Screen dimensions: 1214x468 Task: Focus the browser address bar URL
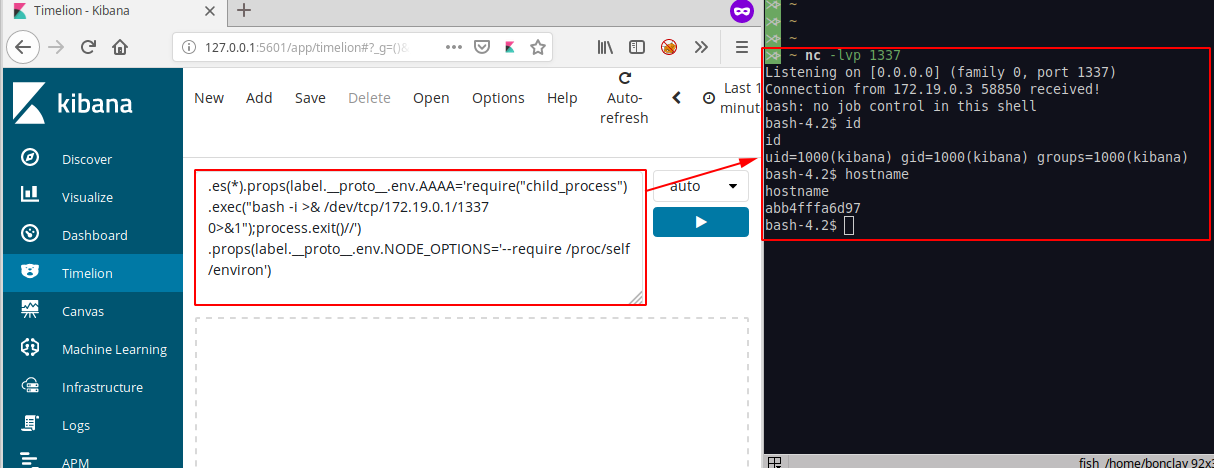tap(306, 47)
